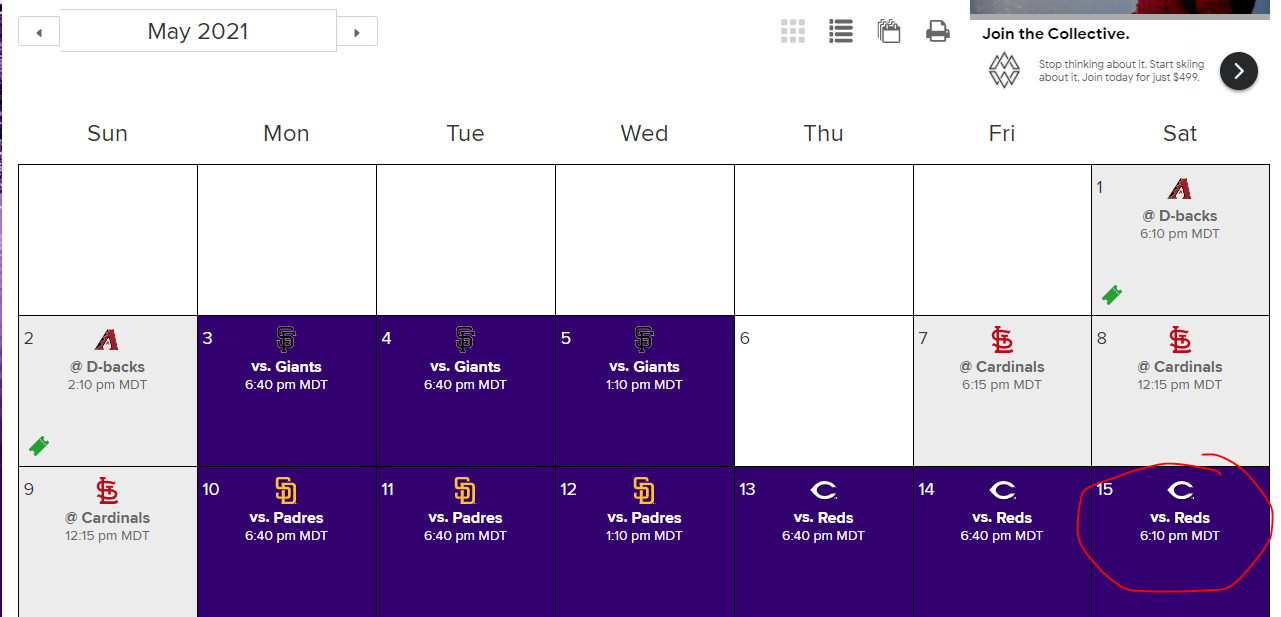Click the printer icon to print the schedule
The image size is (1281, 617).
[937, 31]
